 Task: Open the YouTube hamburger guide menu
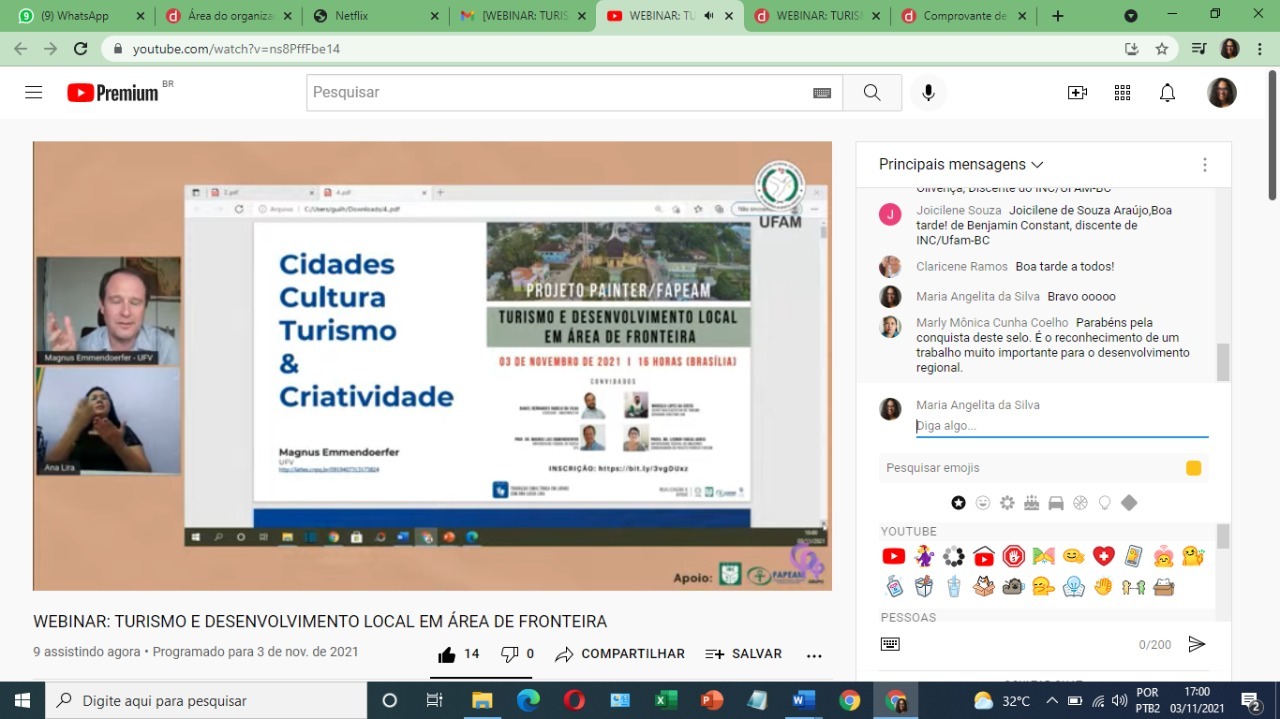(33, 92)
